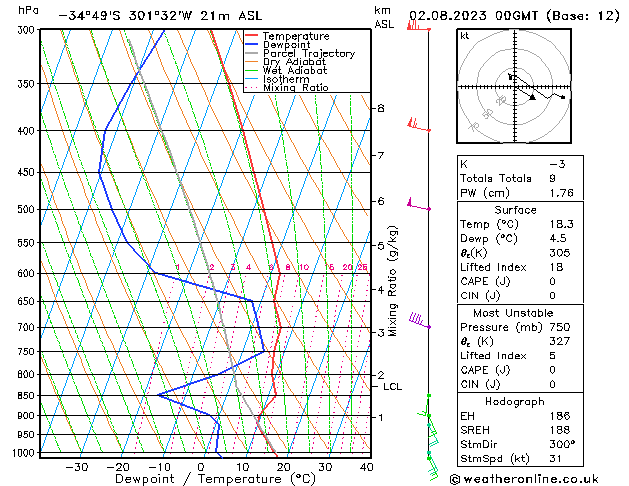Click the 300 hPa wind barb
This screenshot has height=486, width=629.
418,26
